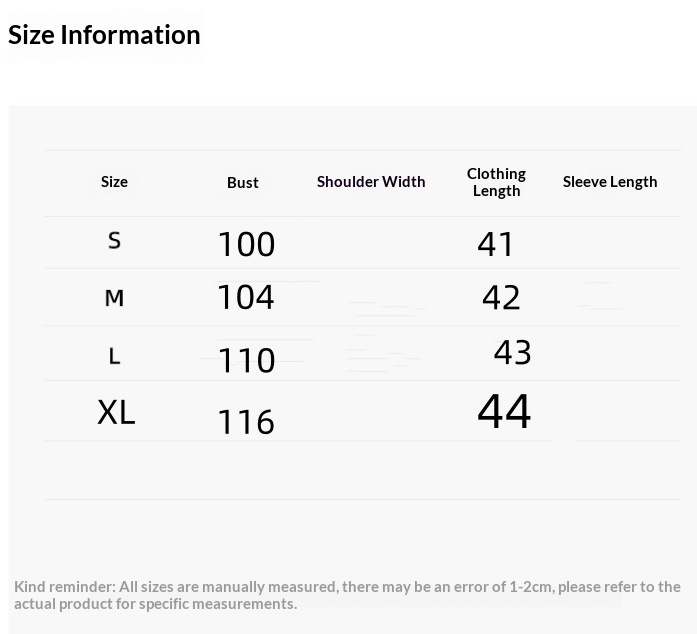Click the clothing length value 41
Image resolution: width=697 pixels, height=634 pixels.
(495, 244)
